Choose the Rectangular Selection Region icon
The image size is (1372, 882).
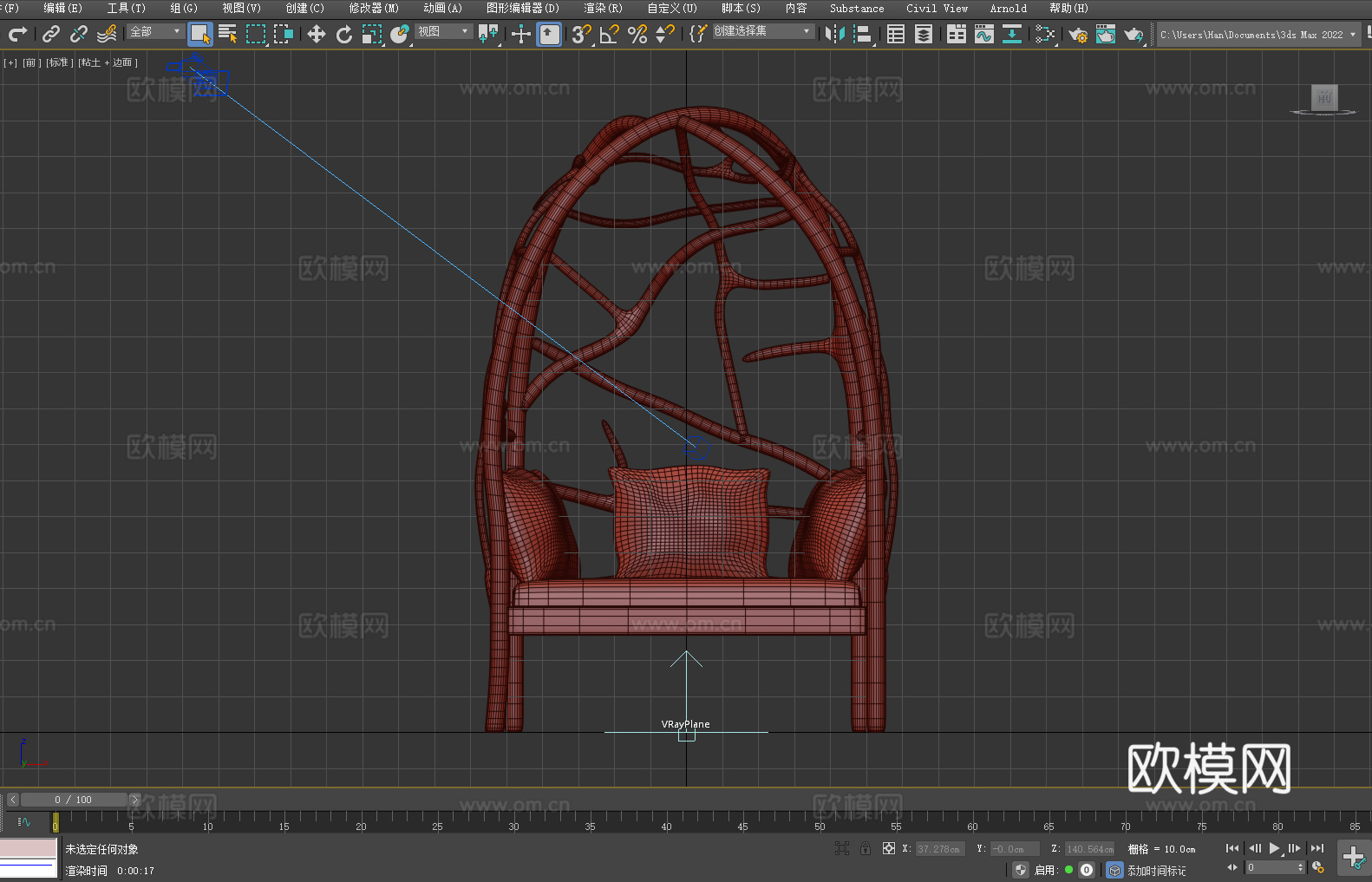(256, 34)
